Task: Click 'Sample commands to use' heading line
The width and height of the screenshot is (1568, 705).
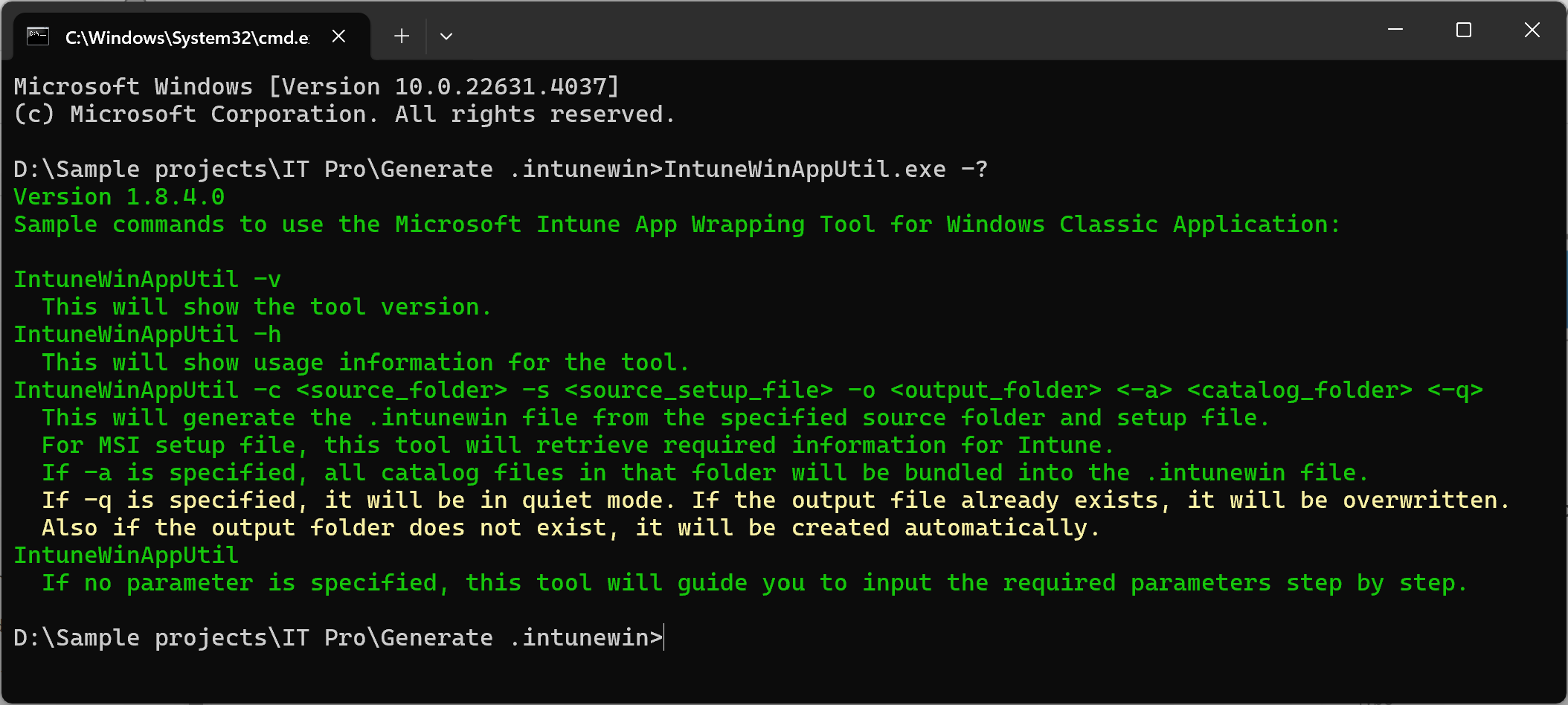Action: (677, 225)
